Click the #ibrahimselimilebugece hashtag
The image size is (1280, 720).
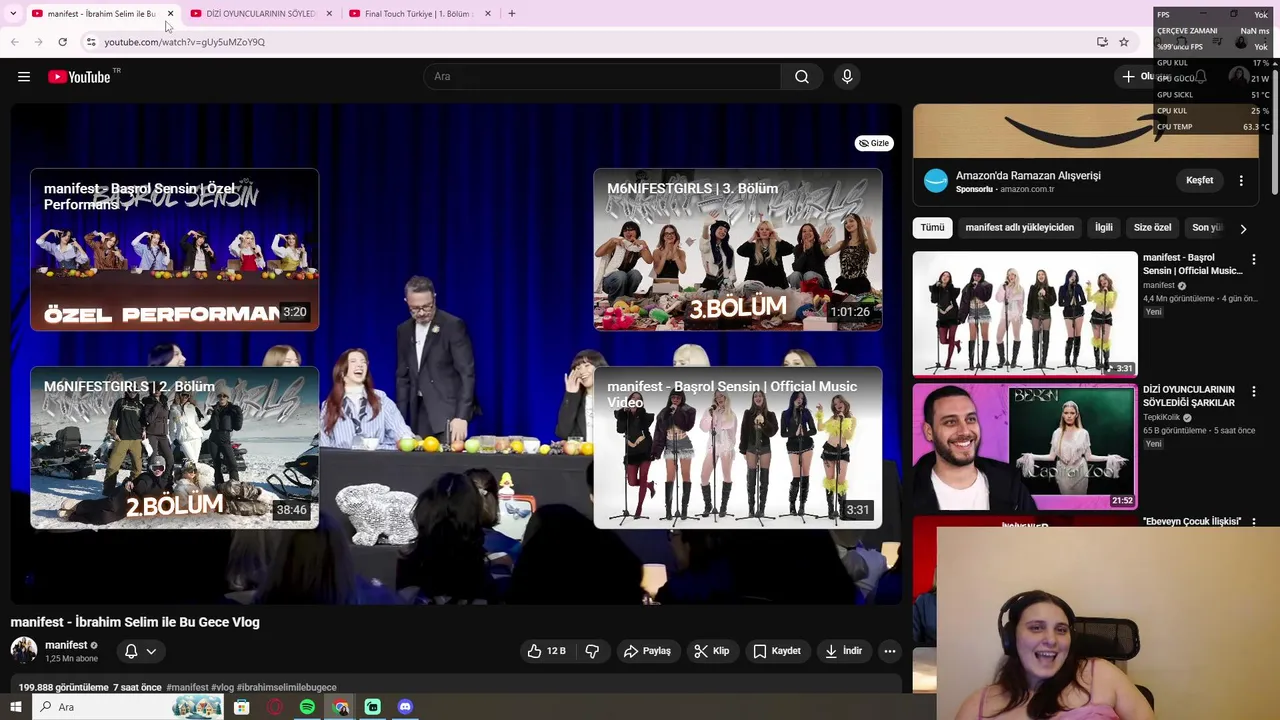click(x=287, y=688)
